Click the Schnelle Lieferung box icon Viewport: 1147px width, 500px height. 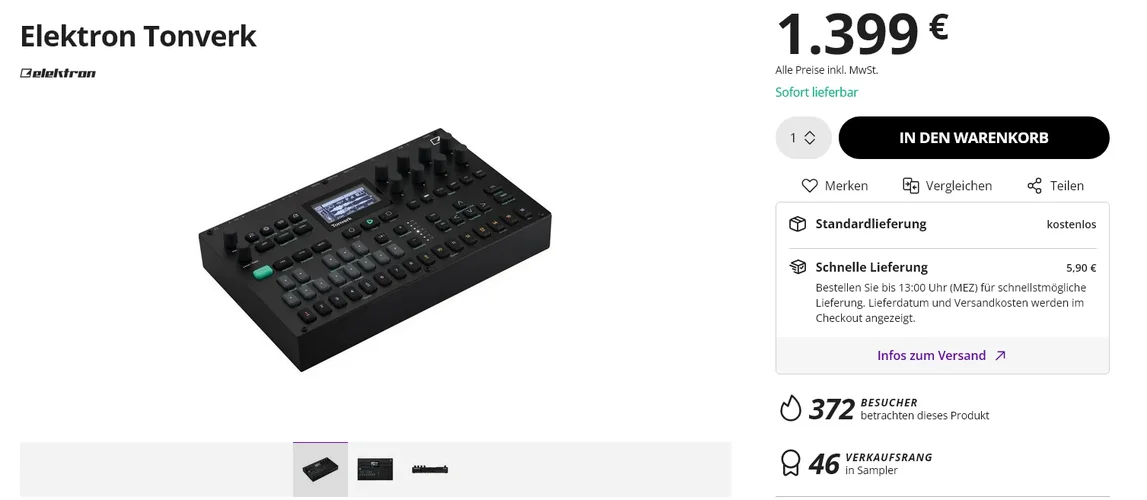point(797,267)
